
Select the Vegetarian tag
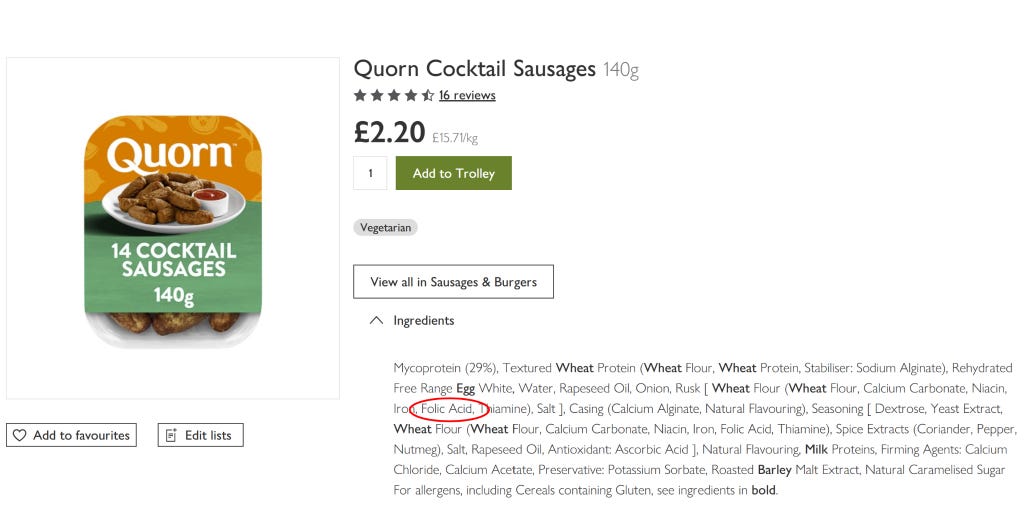coord(385,228)
